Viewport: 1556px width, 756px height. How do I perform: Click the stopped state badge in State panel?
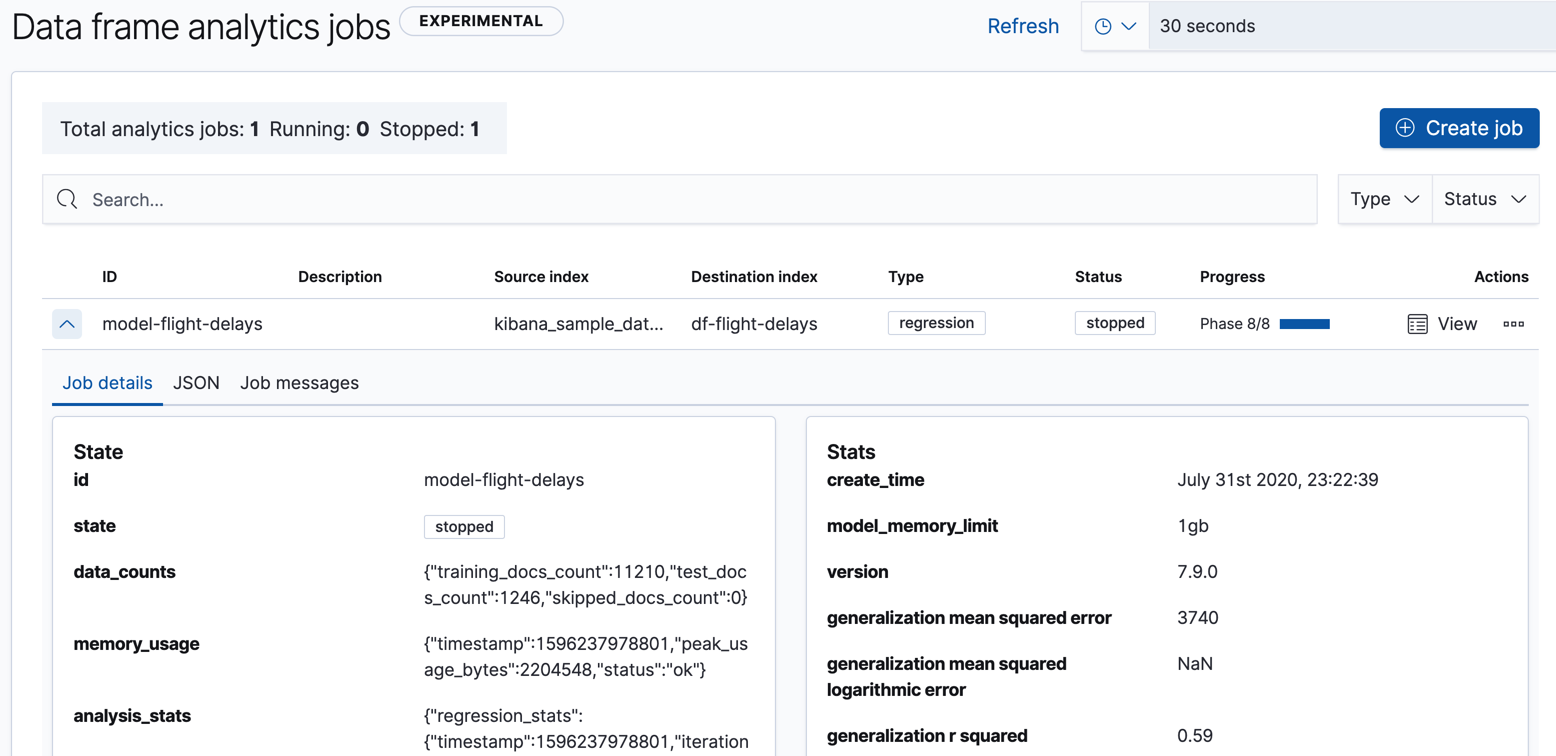point(464,526)
